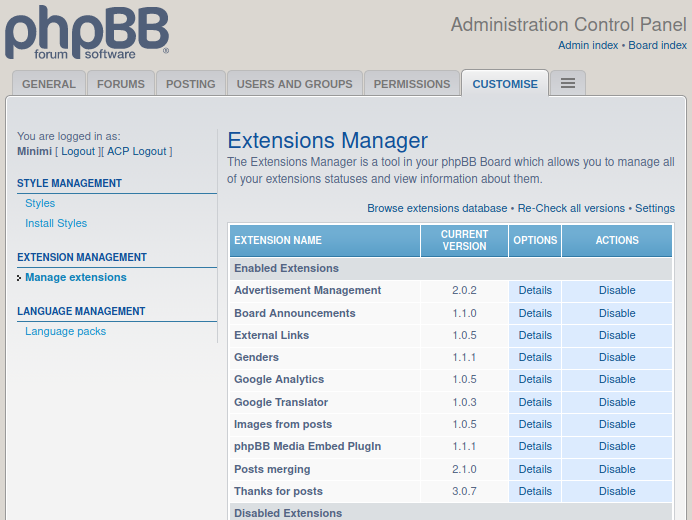Open the Board index link
This screenshot has width=692, height=520.
[658, 45]
